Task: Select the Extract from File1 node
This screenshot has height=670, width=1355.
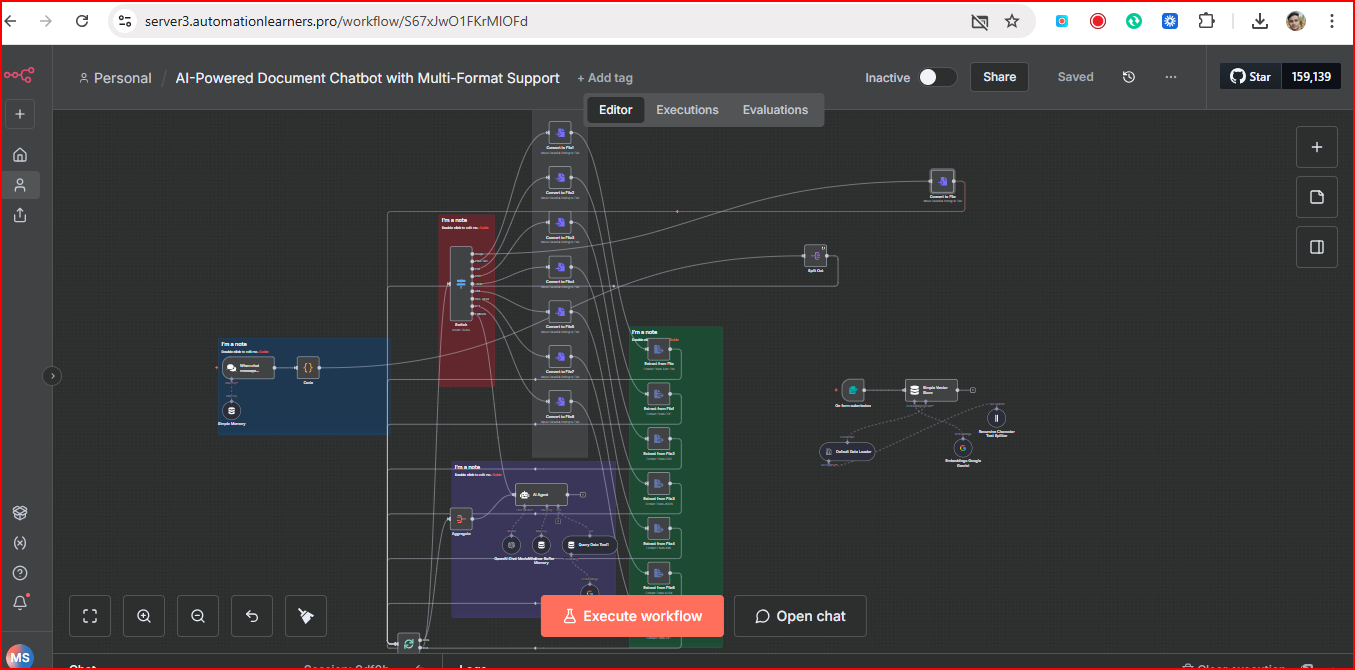Action: (658, 395)
